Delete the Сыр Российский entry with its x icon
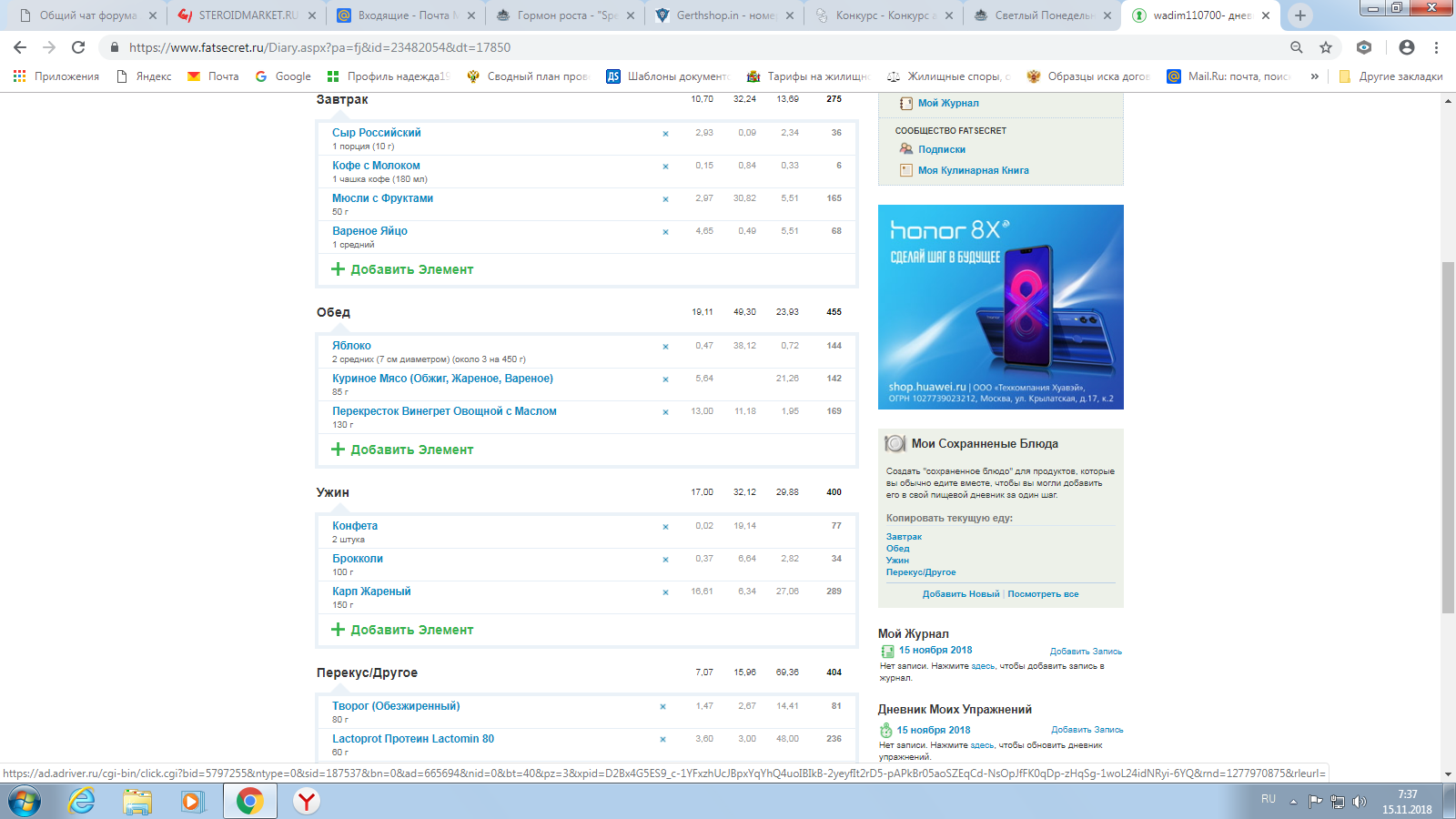This screenshot has height=819, width=1456. click(x=665, y=134)
